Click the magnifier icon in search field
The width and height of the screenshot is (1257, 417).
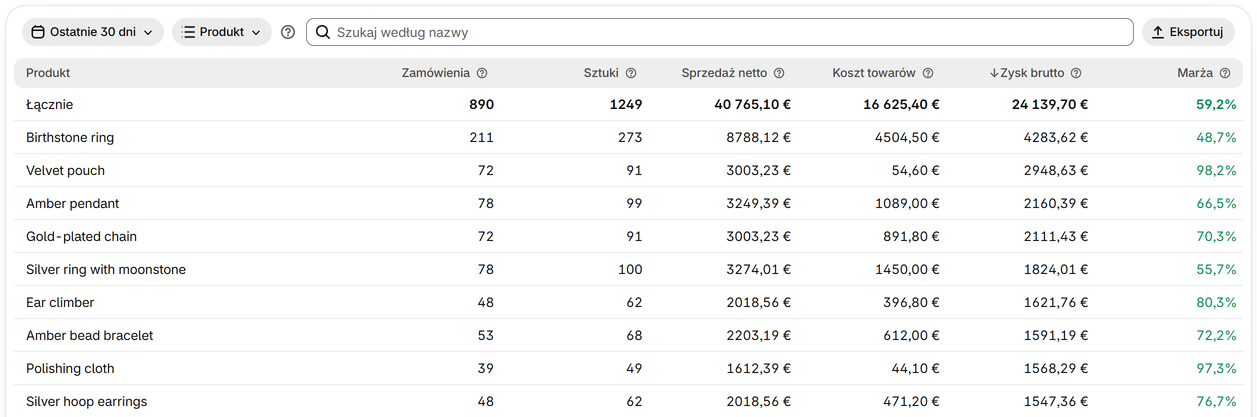pos(323,32)
